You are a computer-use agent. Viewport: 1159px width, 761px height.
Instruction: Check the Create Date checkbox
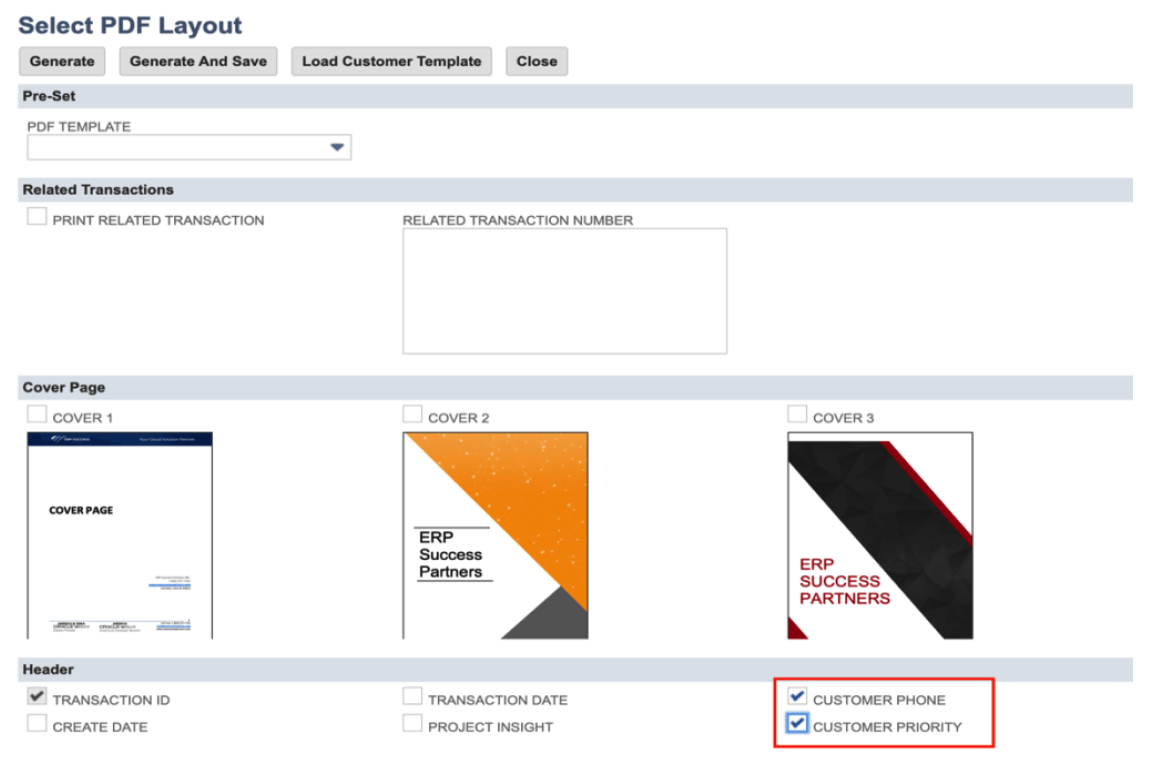pos(37,723)
